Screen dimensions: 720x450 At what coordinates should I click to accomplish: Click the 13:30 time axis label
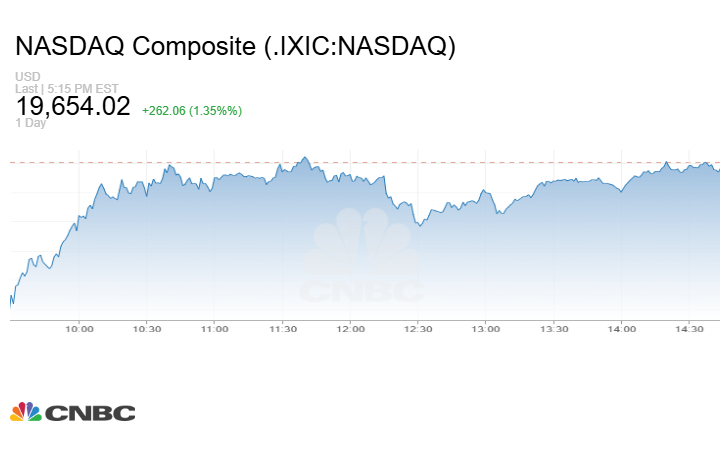click(x=554, y=329)
